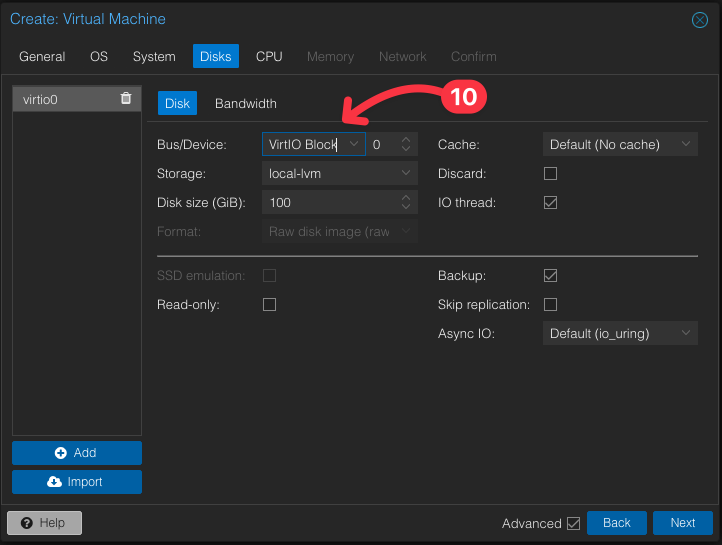The width and height of the screenshot is (722, 545).
Task: Enable Skip replication checkbox
Action: point(550,304)
